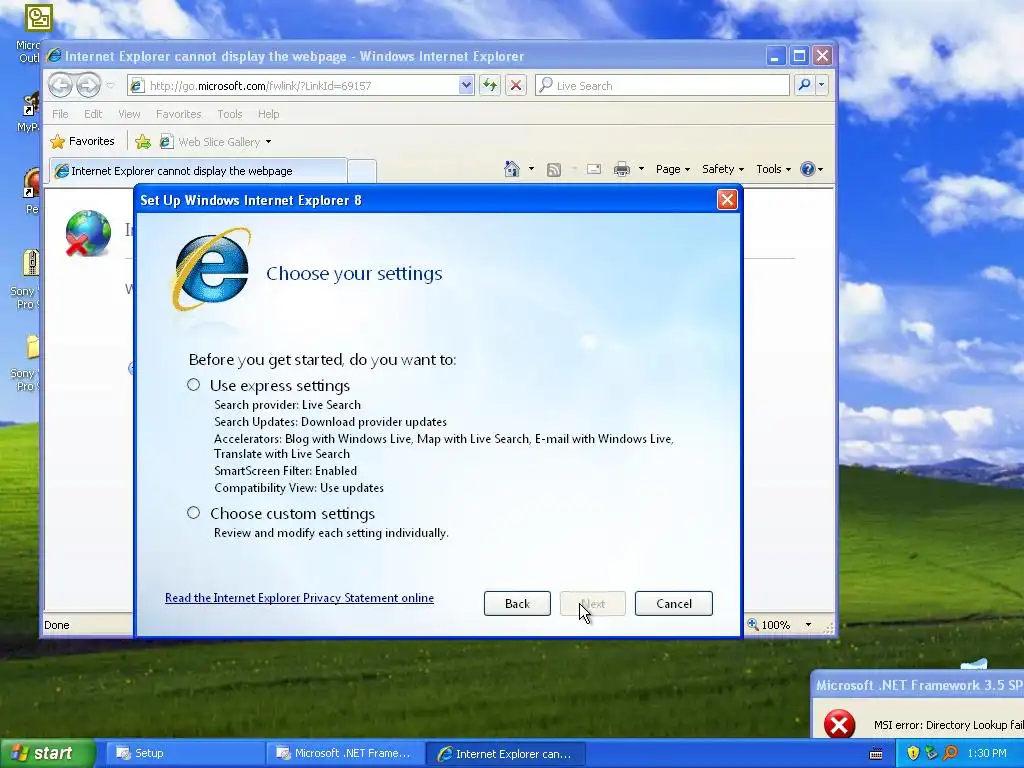Screen dimensions: 1024x768
Task: Click the network connection tray icon
Action: (931, 753)
